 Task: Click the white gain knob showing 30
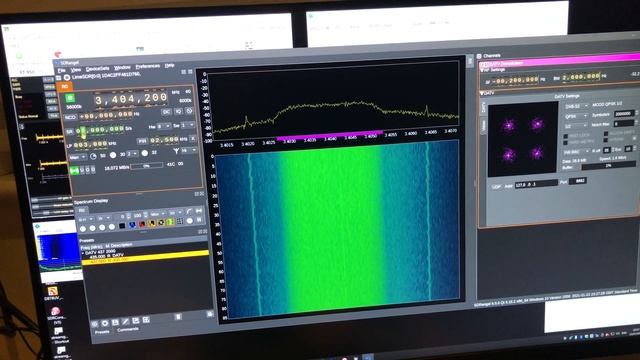113,155
